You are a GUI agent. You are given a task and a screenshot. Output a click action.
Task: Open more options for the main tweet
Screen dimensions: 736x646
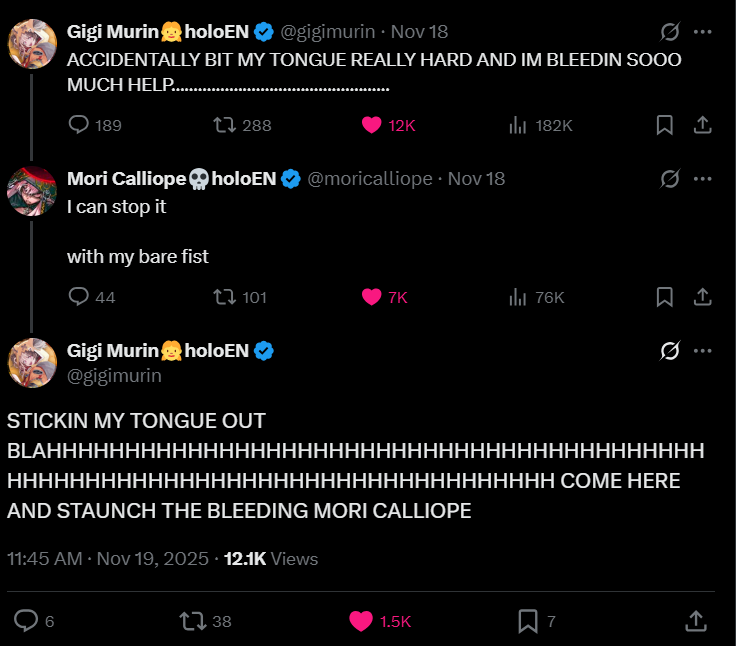[x=702, y=351]
